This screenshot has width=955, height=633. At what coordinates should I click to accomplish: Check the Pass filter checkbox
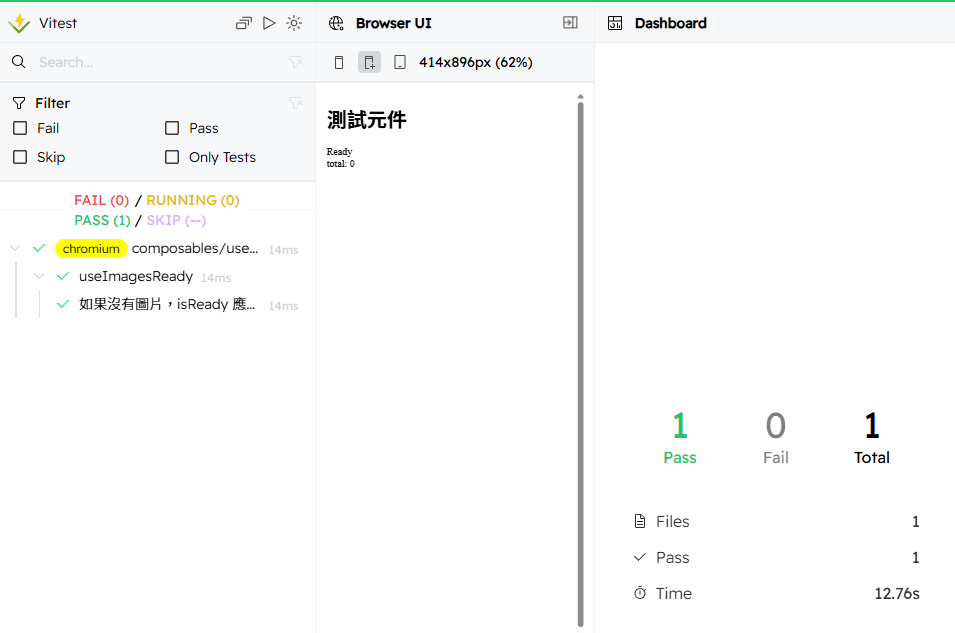coord(172,128)
